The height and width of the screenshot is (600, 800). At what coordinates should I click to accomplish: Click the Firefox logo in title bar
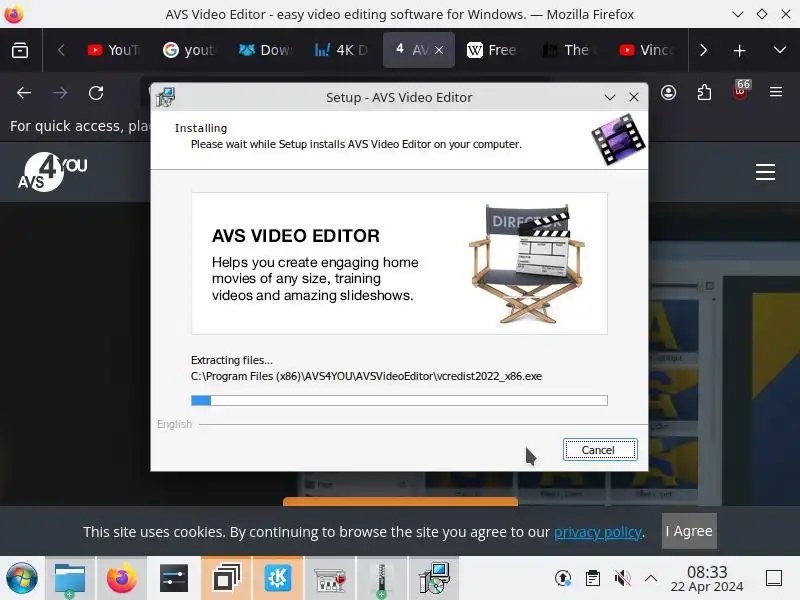(14, 14)
